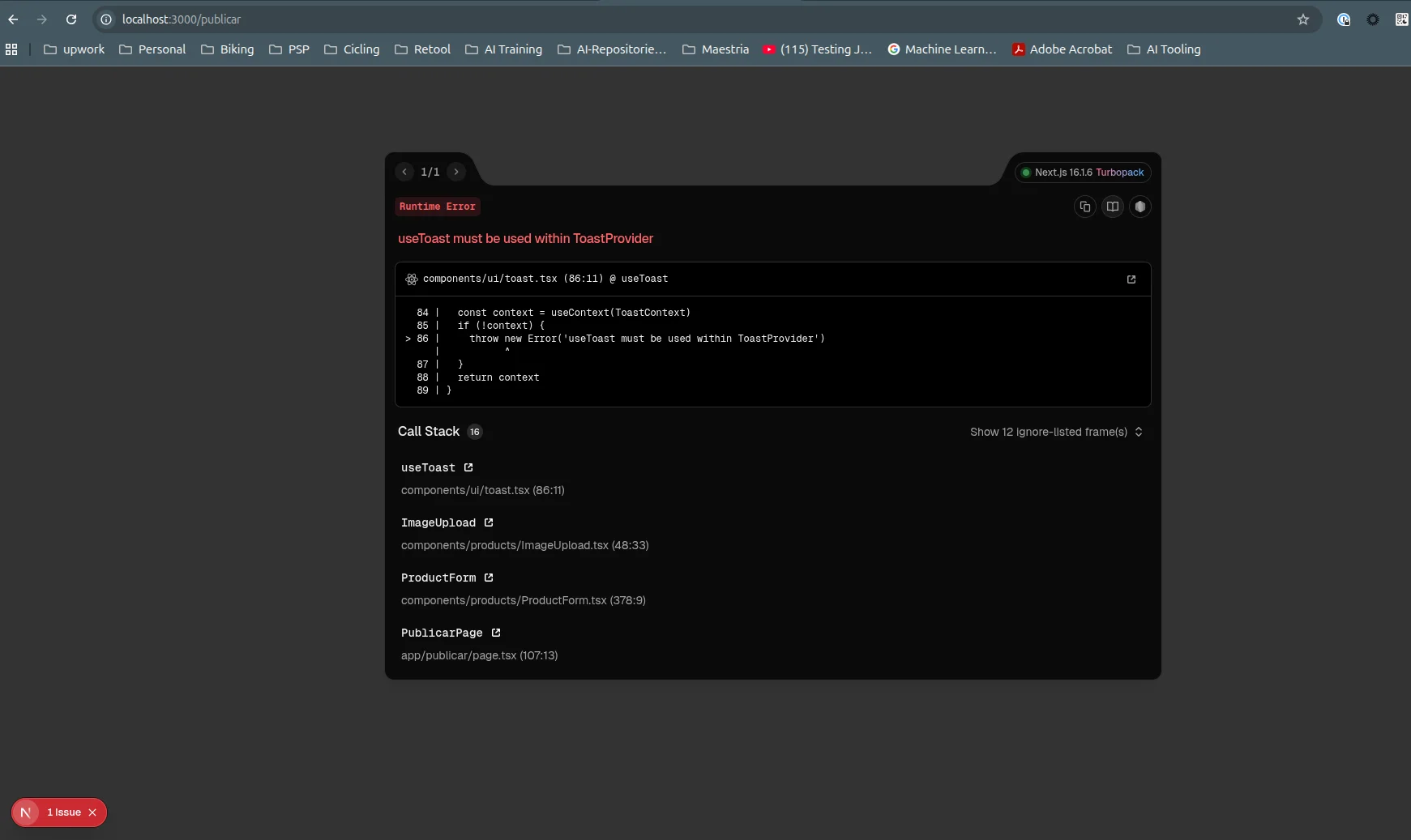Open the Testing J... YouTube bookmark

pyautogui.click(x=818, y=49)
